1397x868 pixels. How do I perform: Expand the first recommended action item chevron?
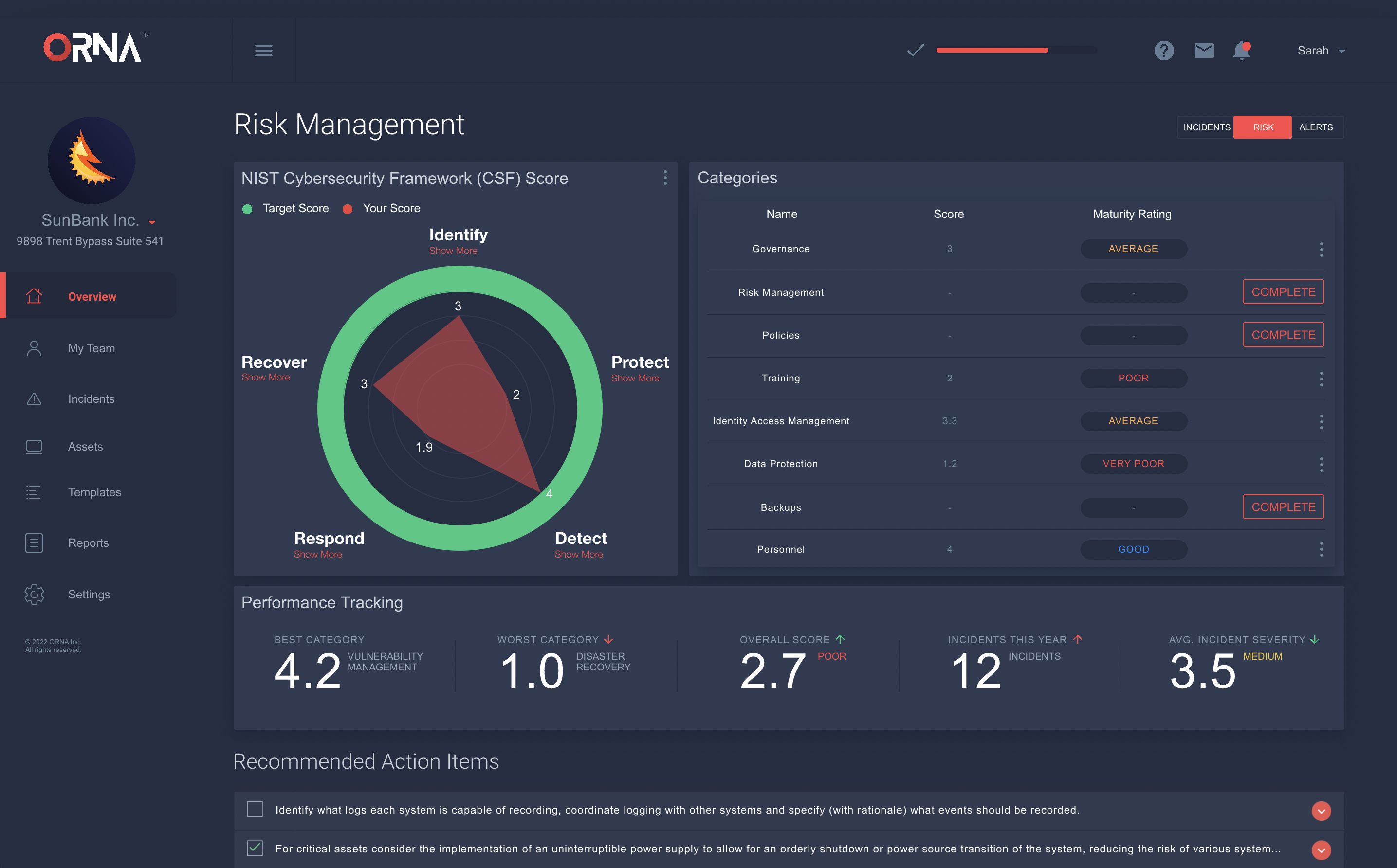pos(1321,810)
